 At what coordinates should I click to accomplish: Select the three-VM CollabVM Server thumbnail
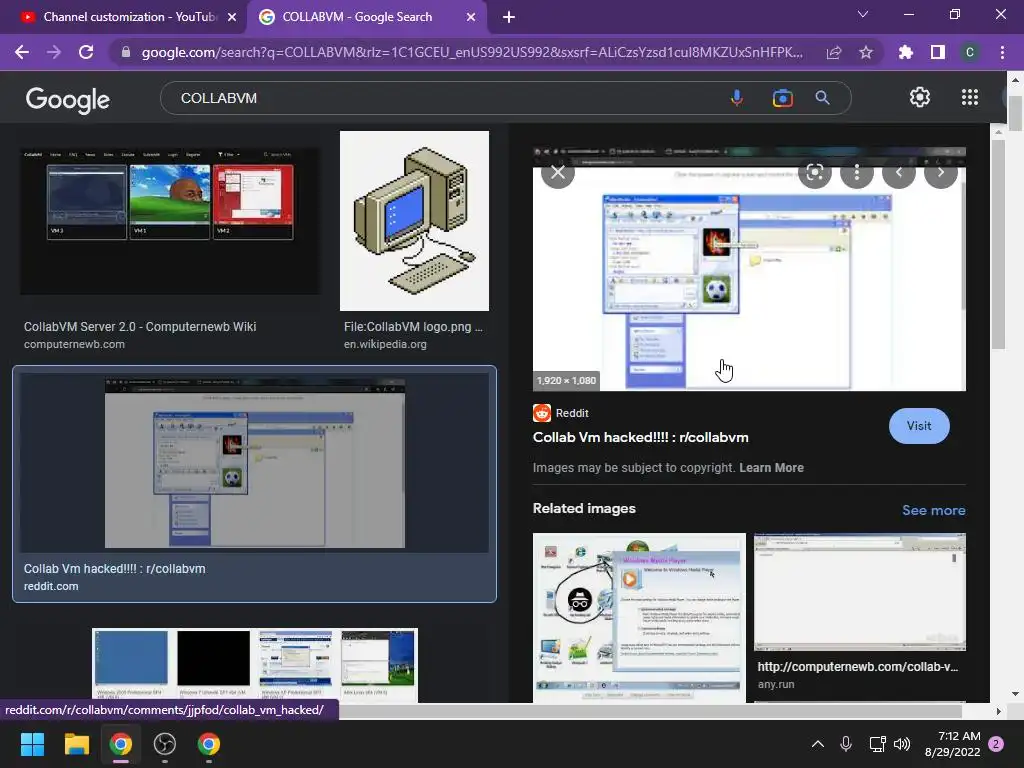coord(170,221)
